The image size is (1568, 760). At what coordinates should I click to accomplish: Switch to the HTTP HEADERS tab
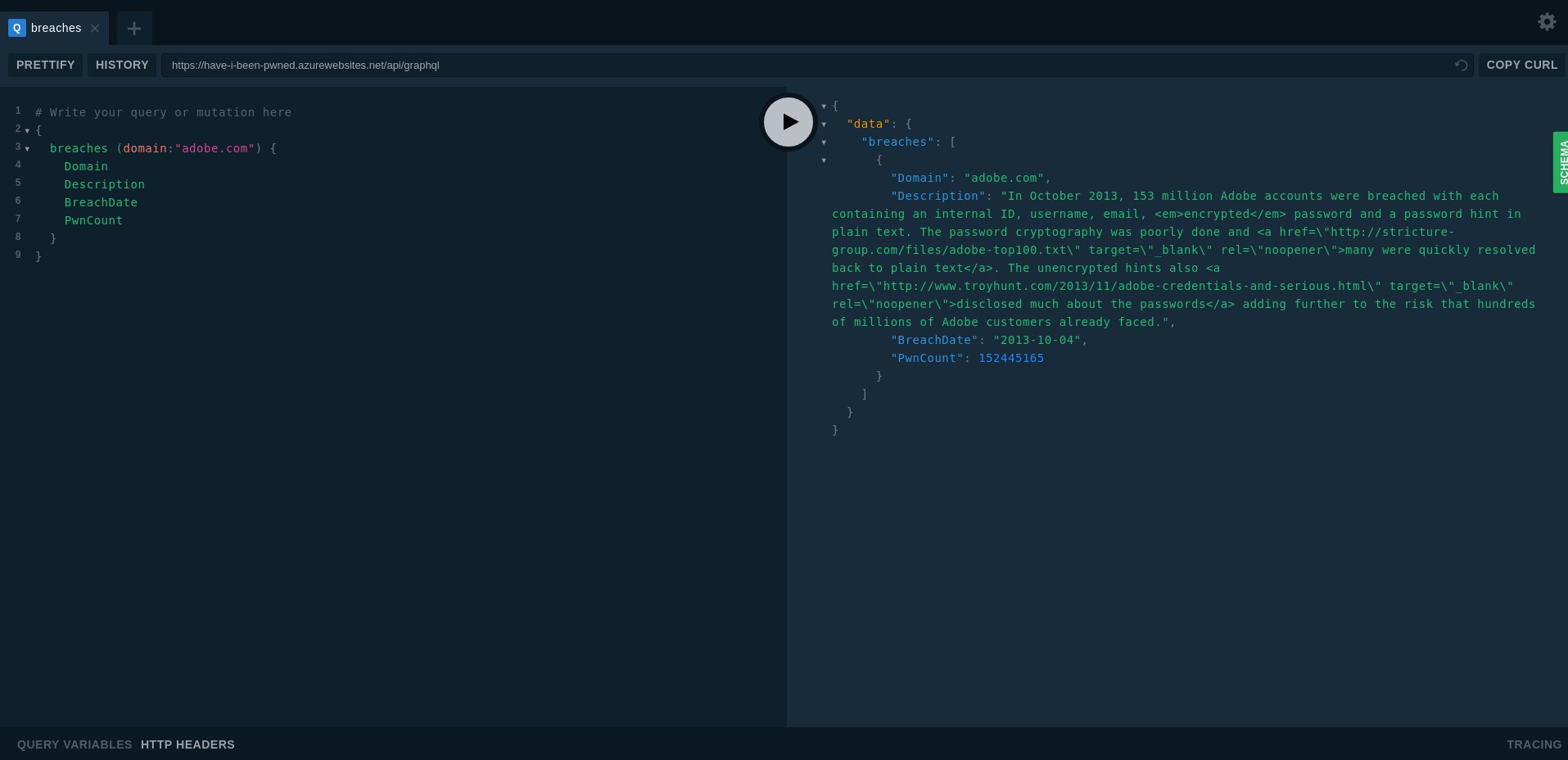click(x=187, y=744)
